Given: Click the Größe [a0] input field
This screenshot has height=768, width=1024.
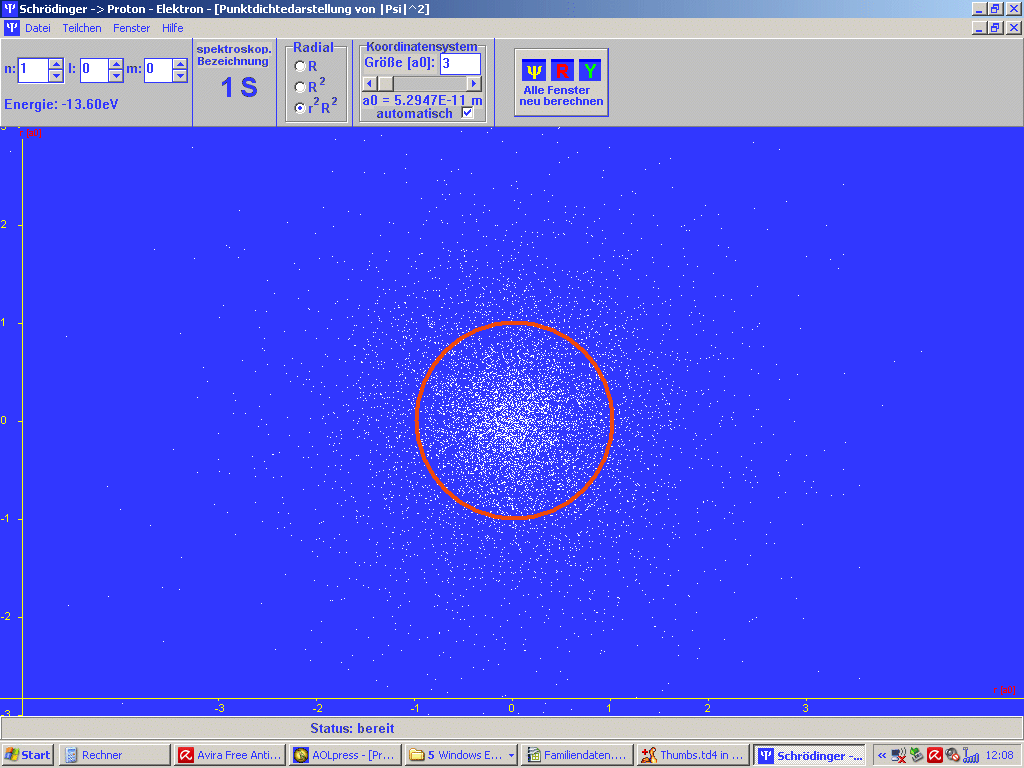Looking at the screenshot, I should coord(459,64).
